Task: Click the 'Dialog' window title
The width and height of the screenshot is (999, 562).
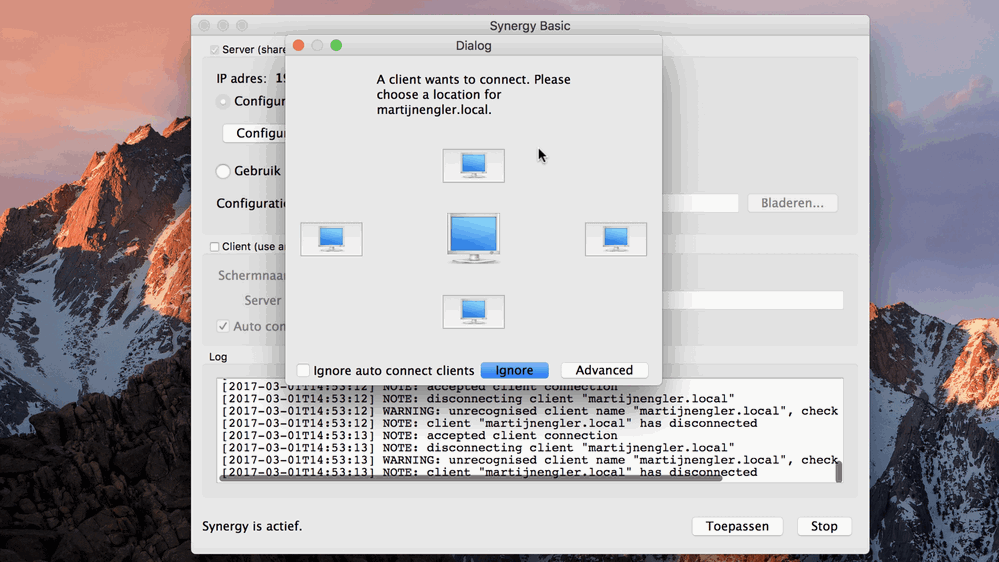Action: tap(473, 46)
